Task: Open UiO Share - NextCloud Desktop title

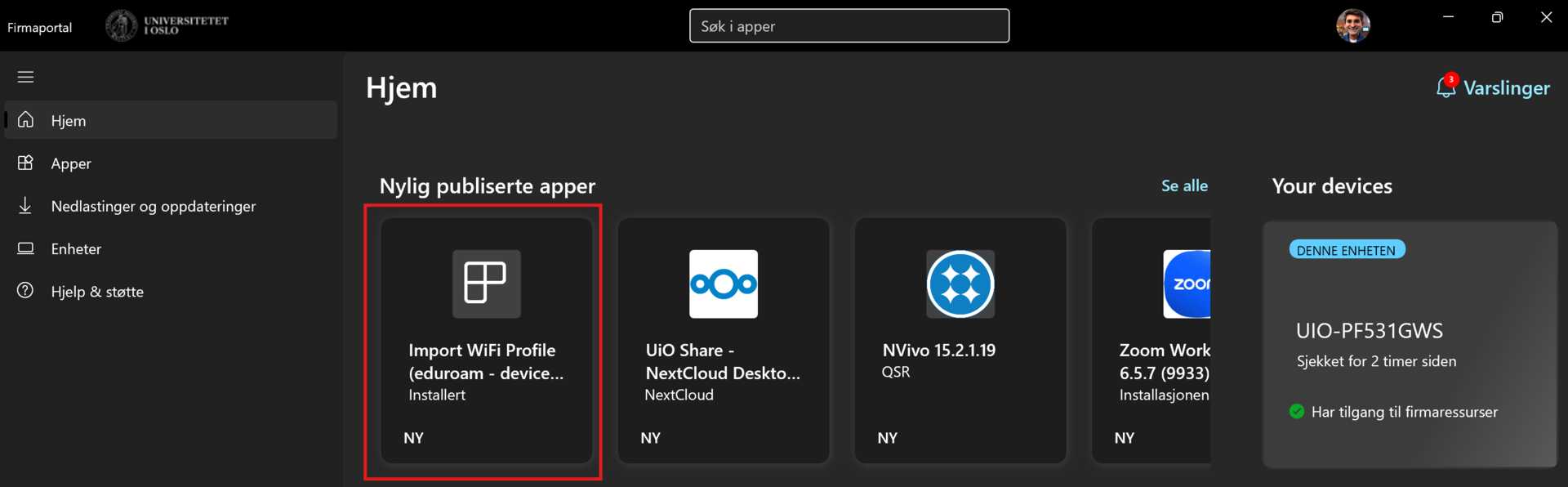Action: (723, 361)
